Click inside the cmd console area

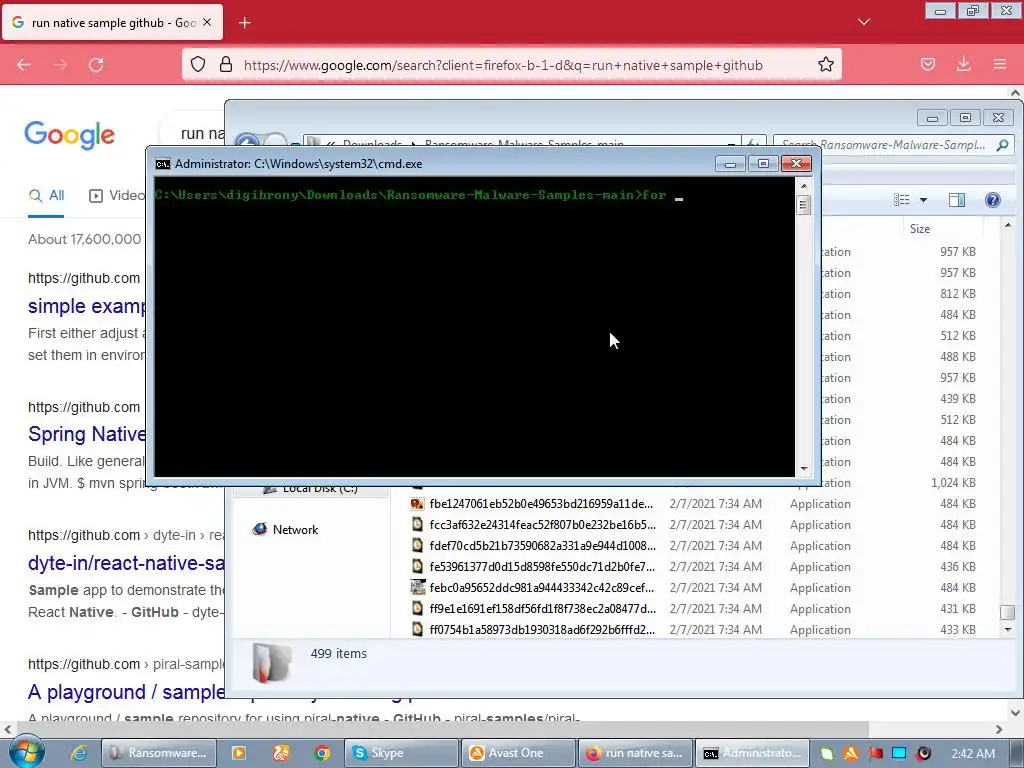coord(474,327)
